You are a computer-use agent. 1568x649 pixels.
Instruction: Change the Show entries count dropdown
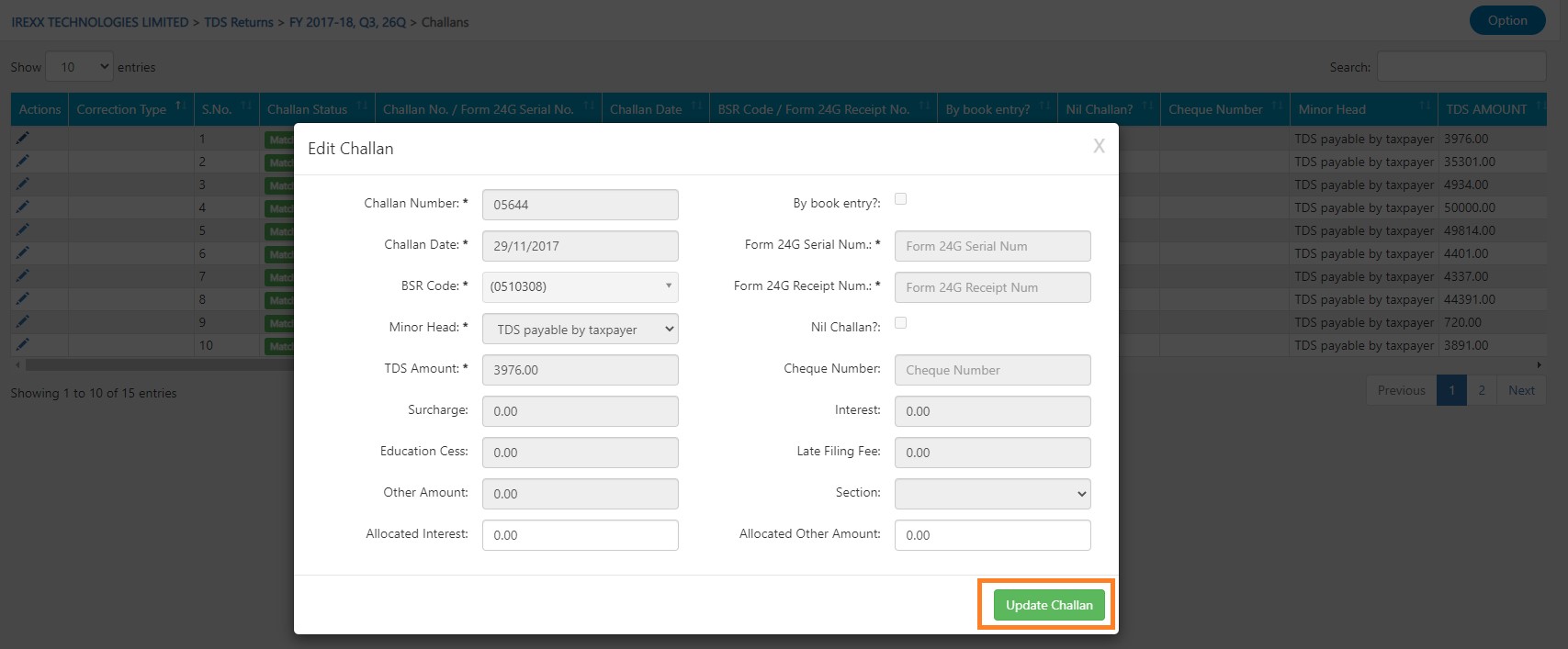80,67
